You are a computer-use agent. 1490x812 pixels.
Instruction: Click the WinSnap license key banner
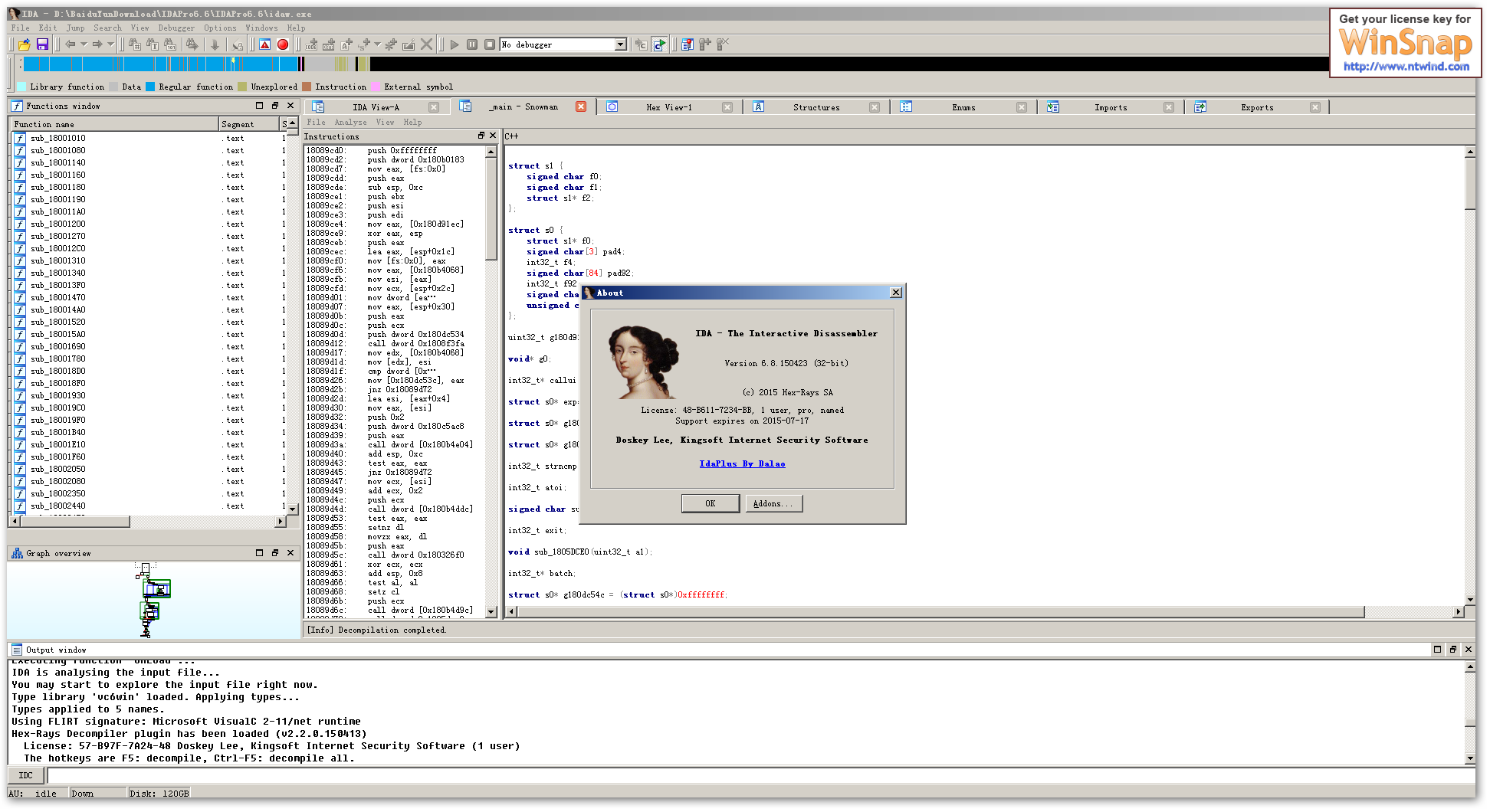pos(1405,43)
